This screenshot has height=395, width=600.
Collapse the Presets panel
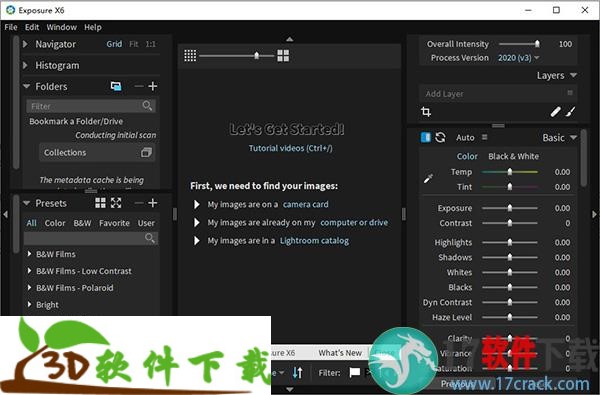26,203
